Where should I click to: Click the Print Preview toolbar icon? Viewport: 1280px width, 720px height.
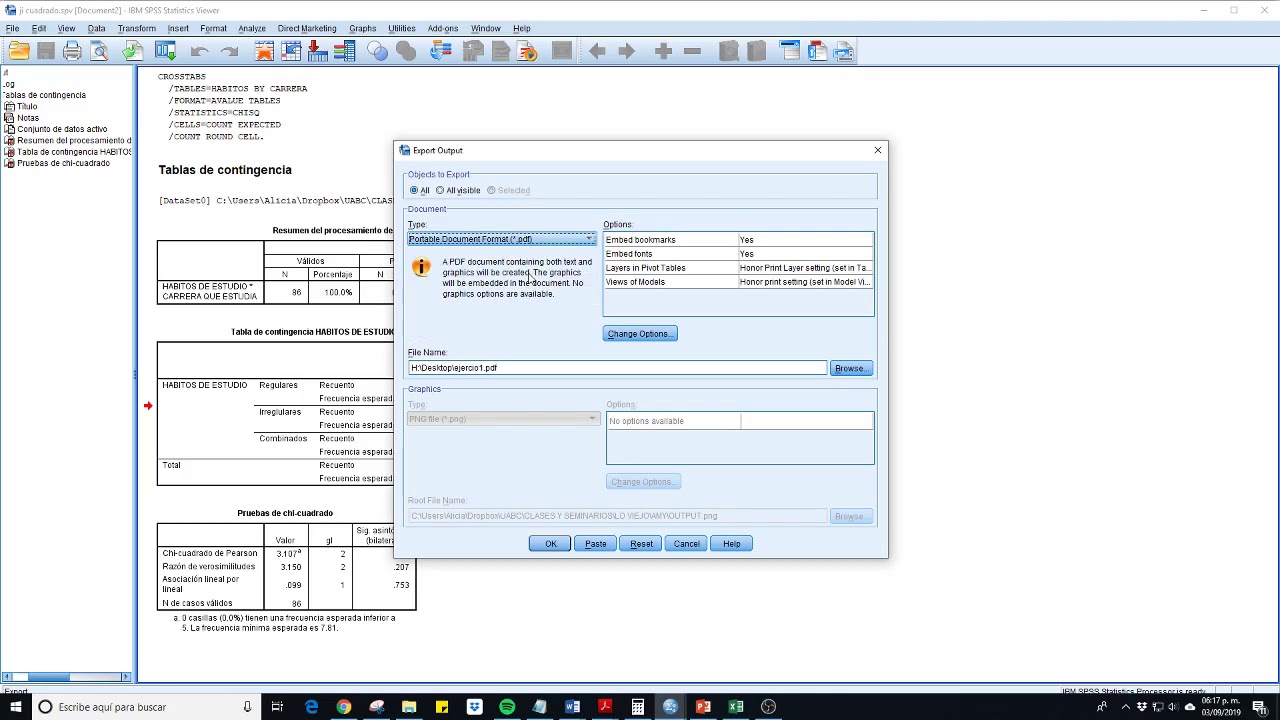pos(99,51)
